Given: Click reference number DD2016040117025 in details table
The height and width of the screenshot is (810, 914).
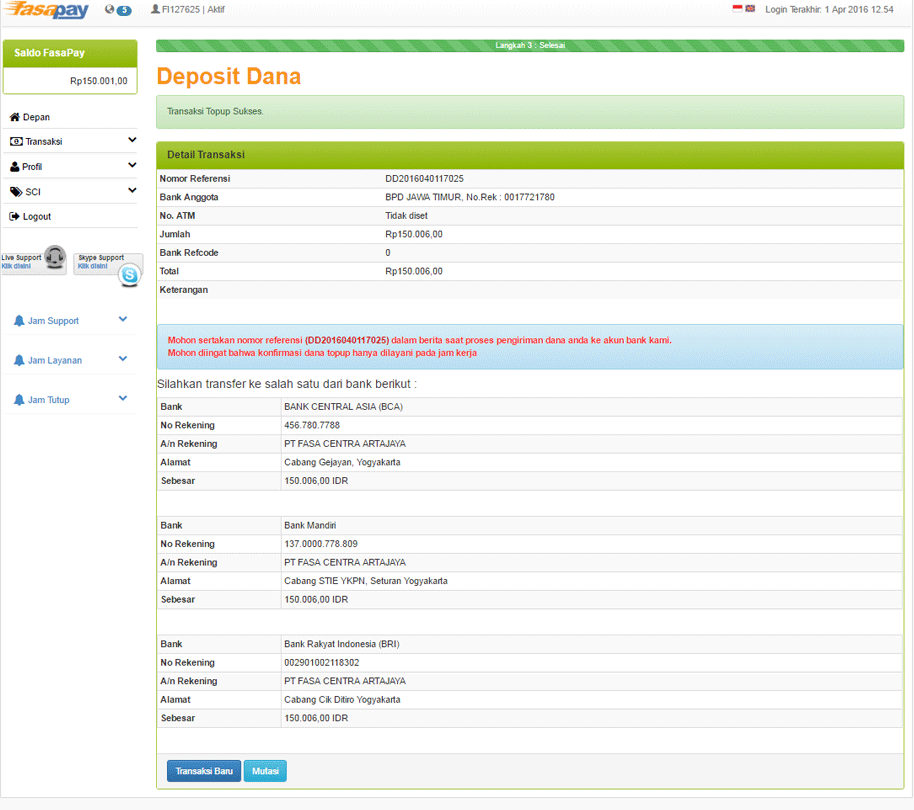Looking at the screenshot, I should tap(424, 179).
